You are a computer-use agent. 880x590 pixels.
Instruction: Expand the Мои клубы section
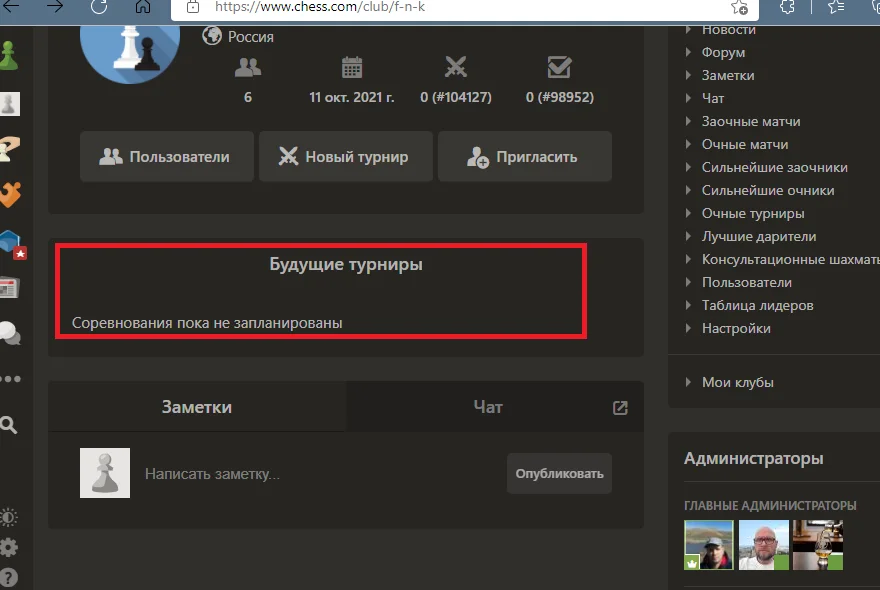(x=738, y=382)
